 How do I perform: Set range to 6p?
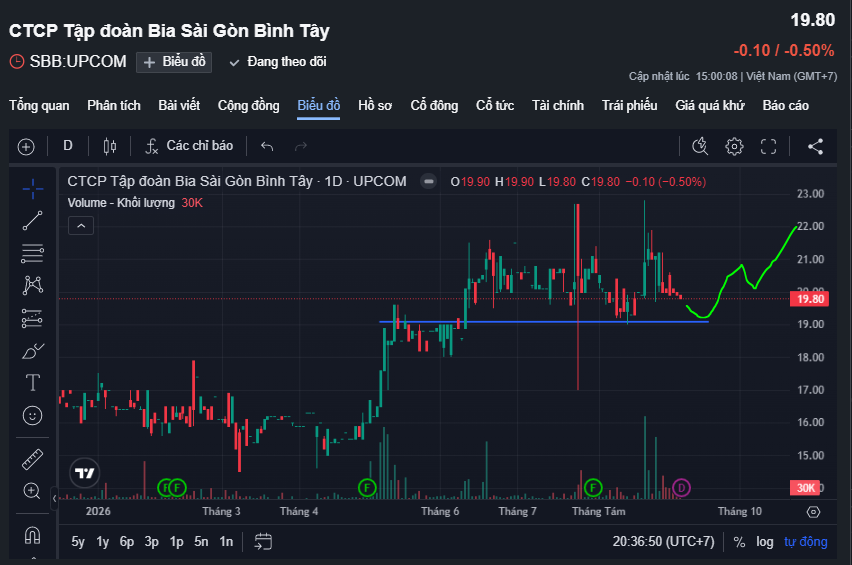[127, 542]
